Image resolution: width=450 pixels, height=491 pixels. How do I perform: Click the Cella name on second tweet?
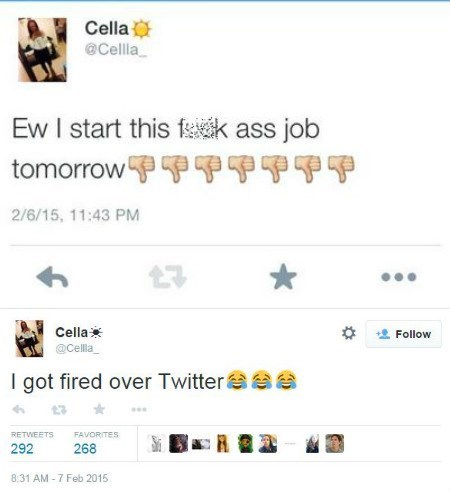click(x=71, y=332)
